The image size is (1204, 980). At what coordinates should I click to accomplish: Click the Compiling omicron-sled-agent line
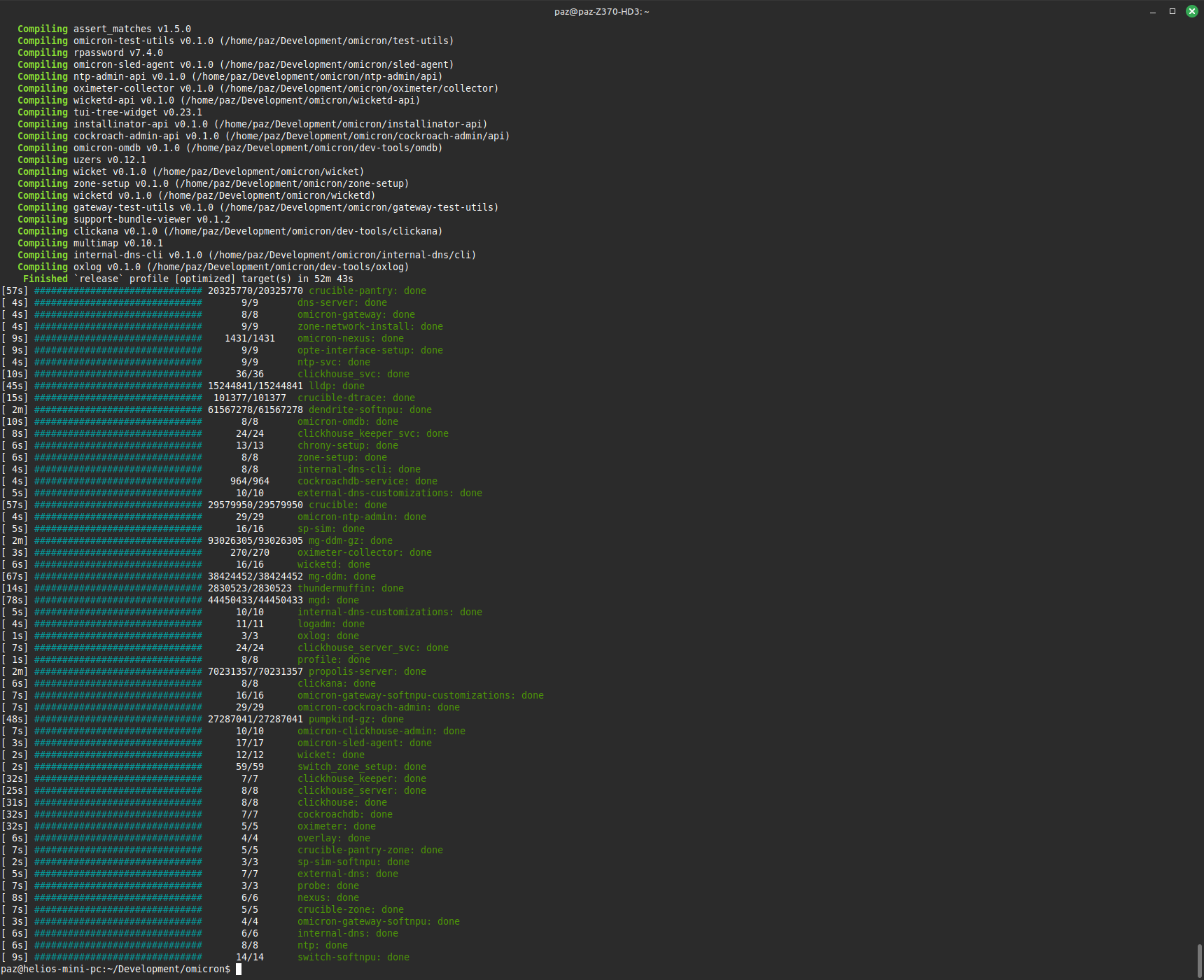[235, 64]
